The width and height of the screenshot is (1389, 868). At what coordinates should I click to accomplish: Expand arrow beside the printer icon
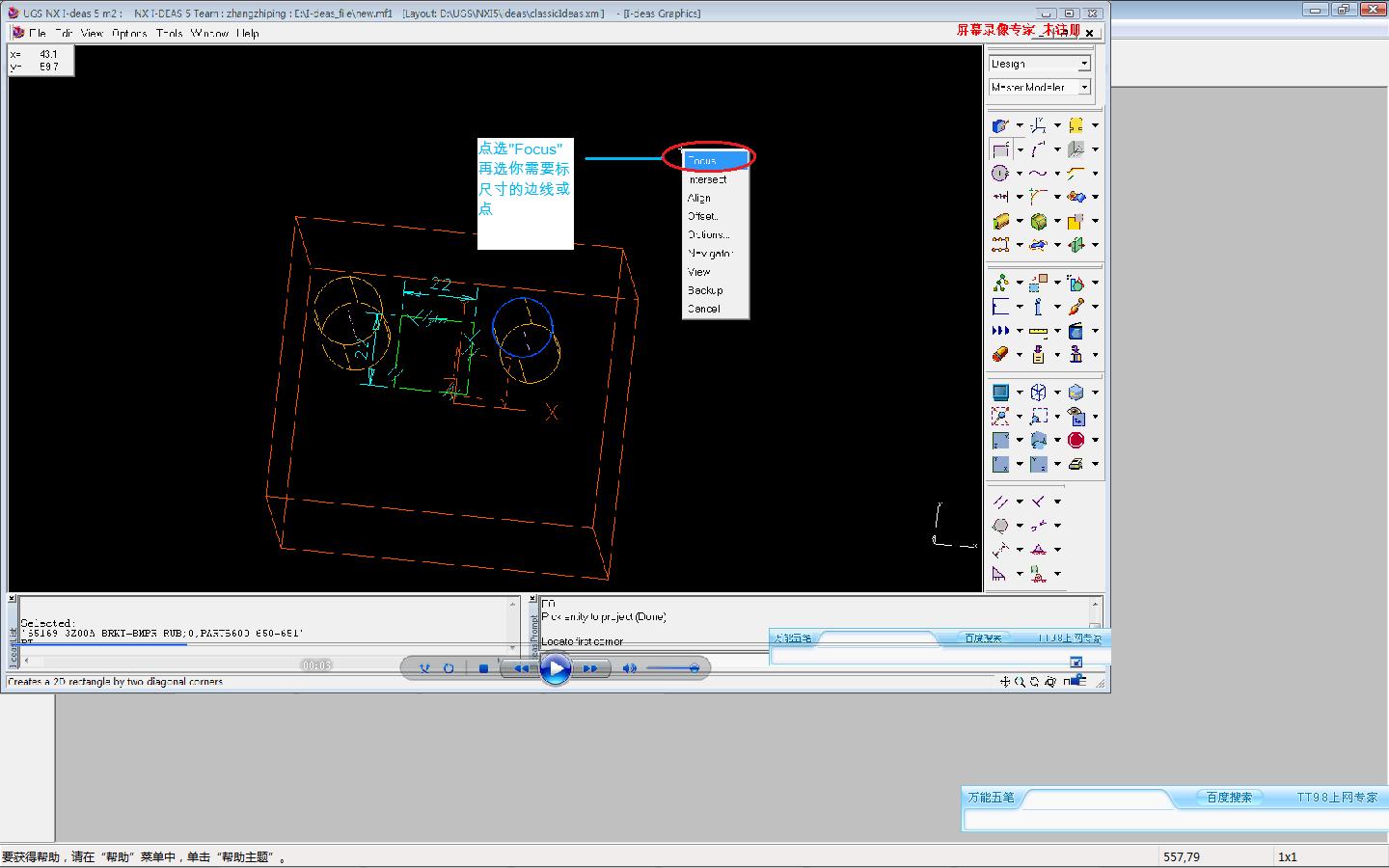[1095, 464]
